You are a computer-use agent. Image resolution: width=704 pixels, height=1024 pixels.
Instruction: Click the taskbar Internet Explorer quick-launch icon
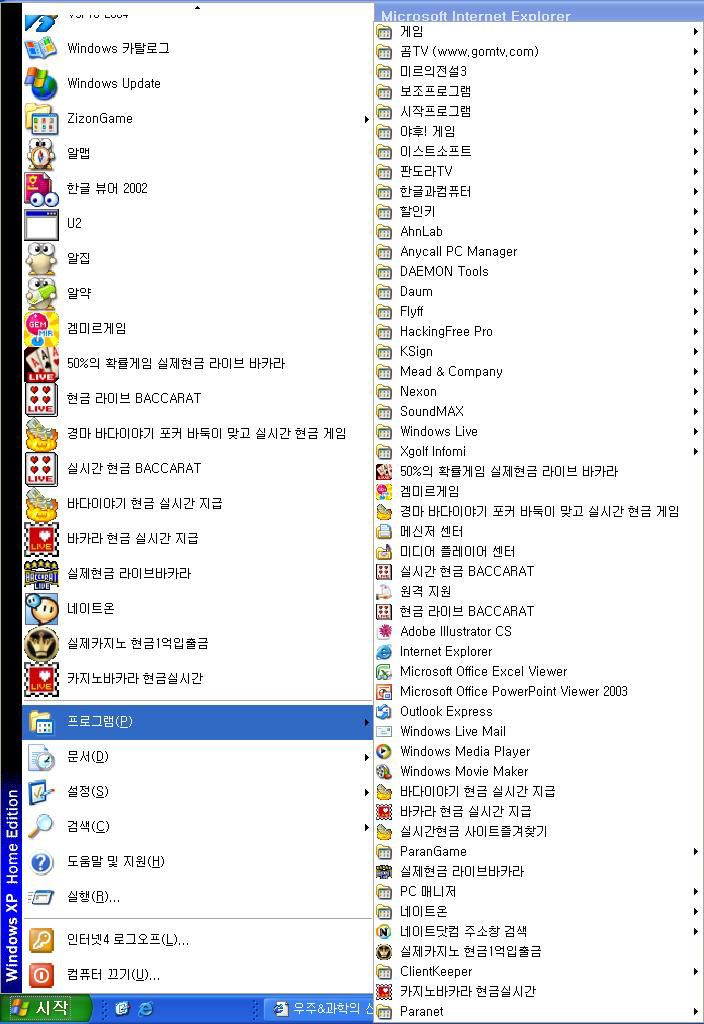point(146,1009)
